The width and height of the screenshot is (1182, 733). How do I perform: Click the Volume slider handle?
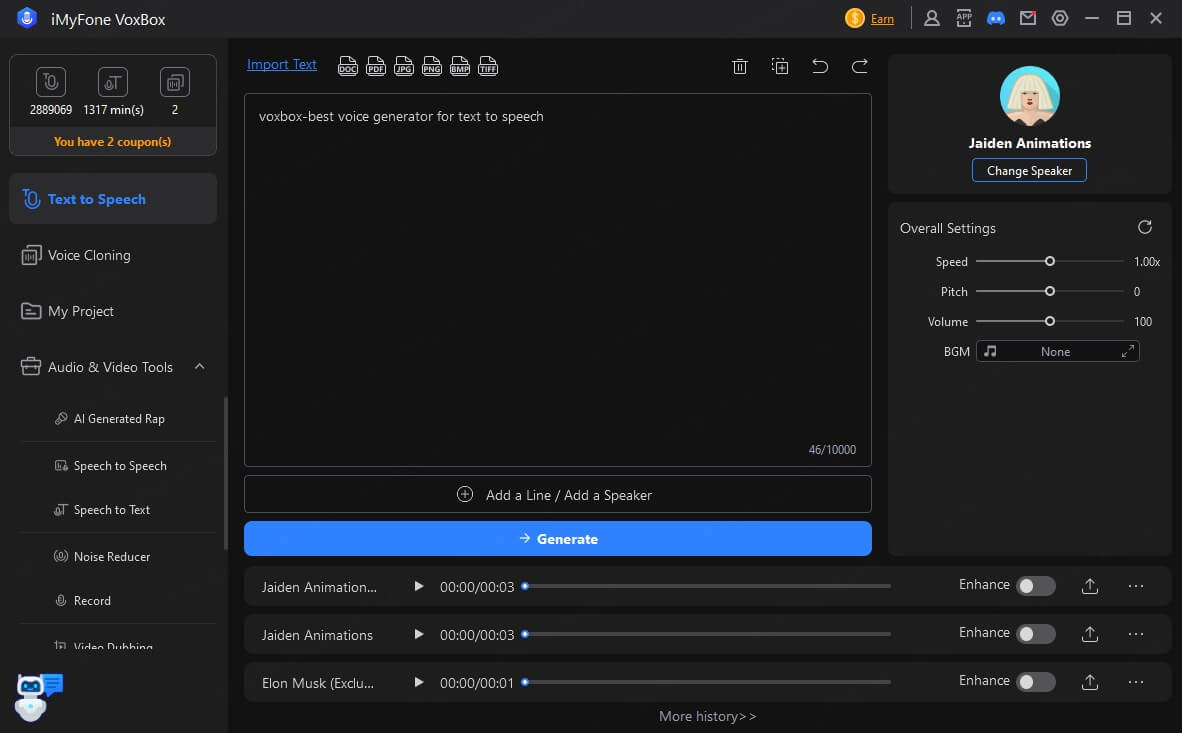tap(1049, 321)
